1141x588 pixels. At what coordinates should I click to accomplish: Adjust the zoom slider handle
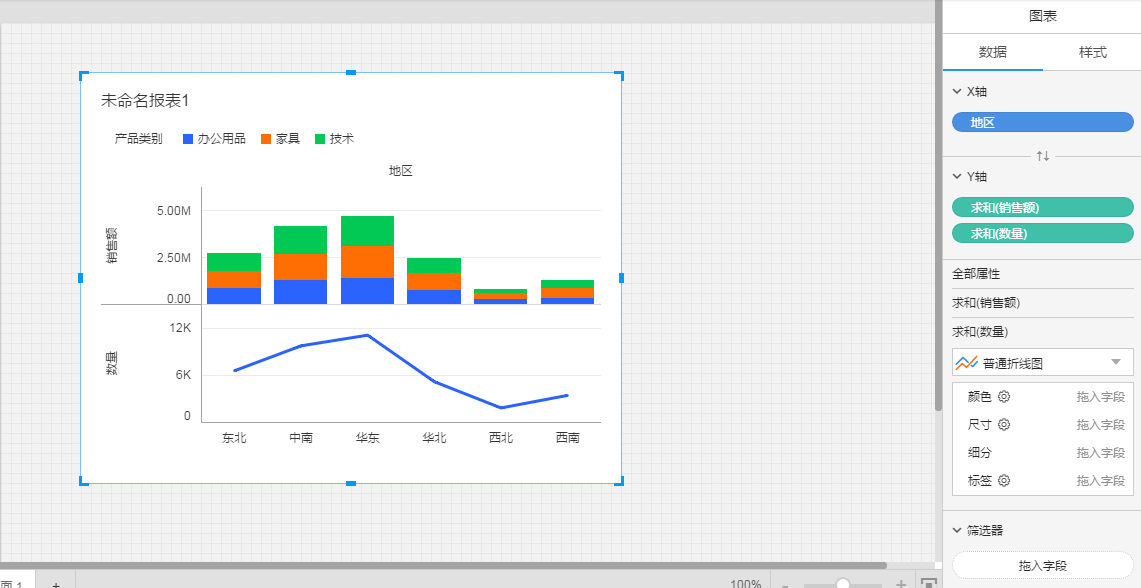click(x=843, y=584)
